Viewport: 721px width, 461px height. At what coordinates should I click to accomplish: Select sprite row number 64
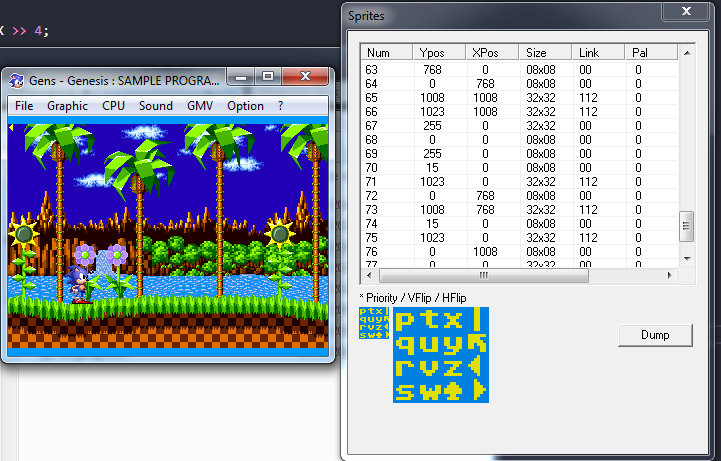(x=520, y=84)
